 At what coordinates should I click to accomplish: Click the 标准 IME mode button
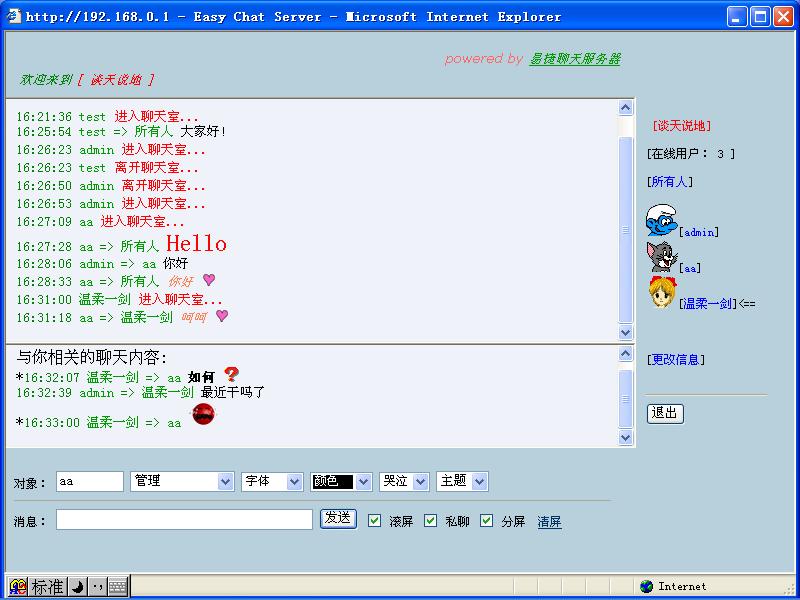(47, 587)
